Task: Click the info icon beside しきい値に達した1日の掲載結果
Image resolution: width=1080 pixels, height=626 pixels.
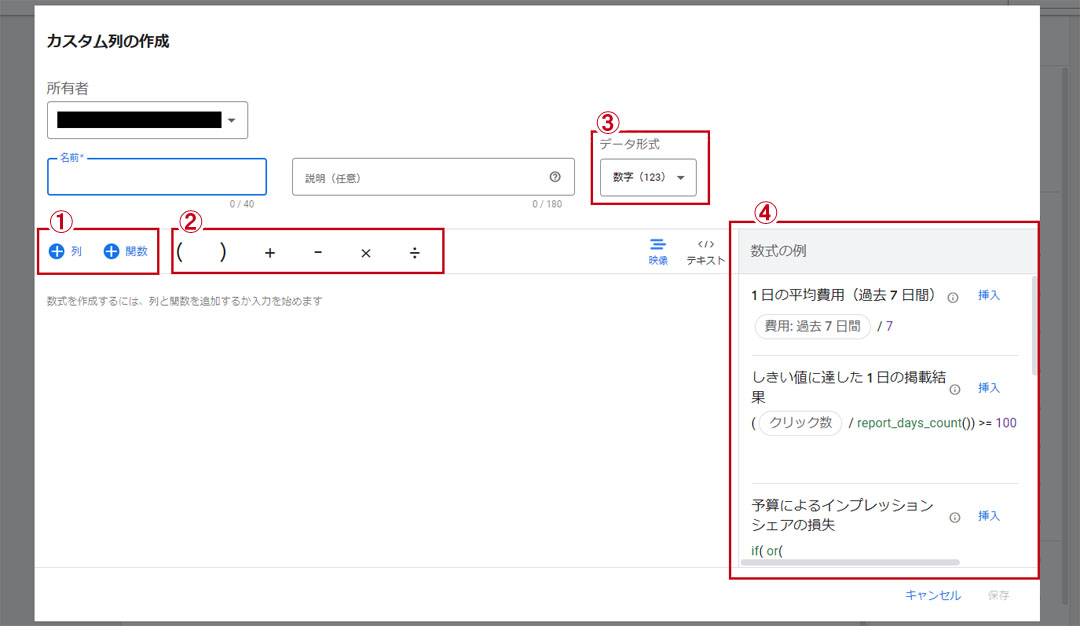Action: 955,389
